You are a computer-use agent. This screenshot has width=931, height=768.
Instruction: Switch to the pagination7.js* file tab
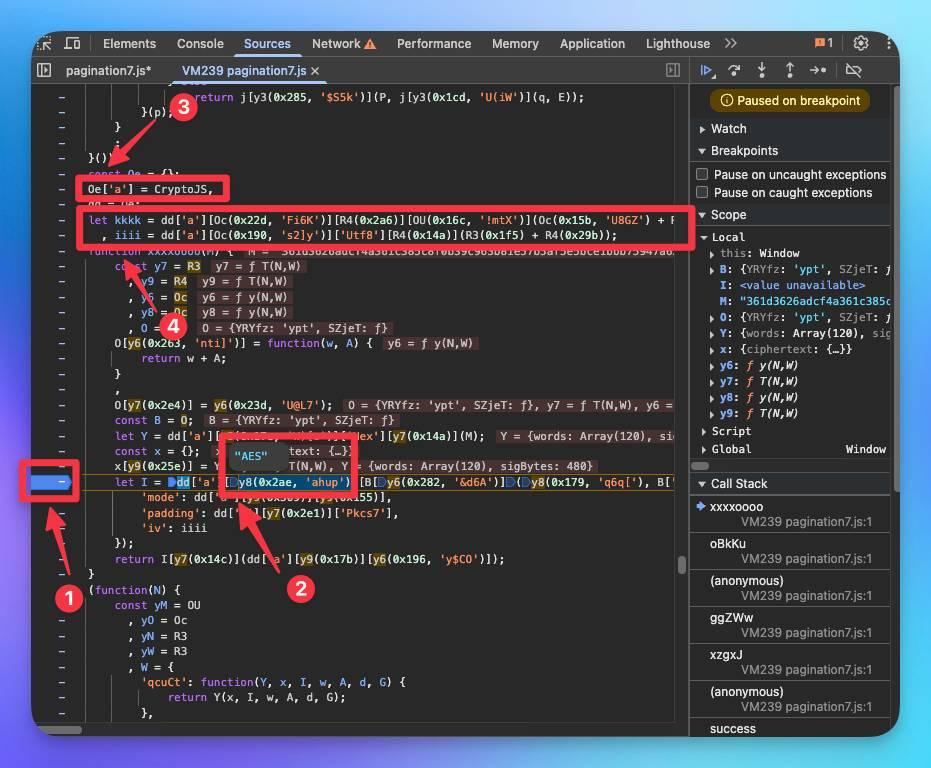click(109, 71)
